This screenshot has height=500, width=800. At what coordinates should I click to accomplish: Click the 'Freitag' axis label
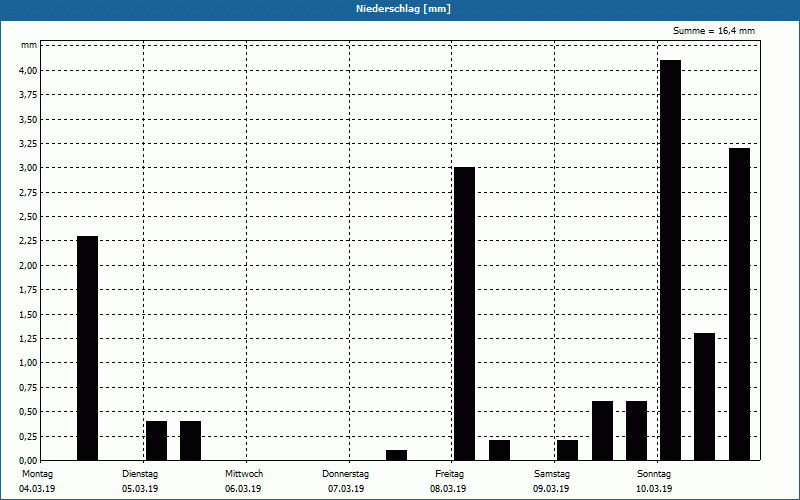(449, 474)
